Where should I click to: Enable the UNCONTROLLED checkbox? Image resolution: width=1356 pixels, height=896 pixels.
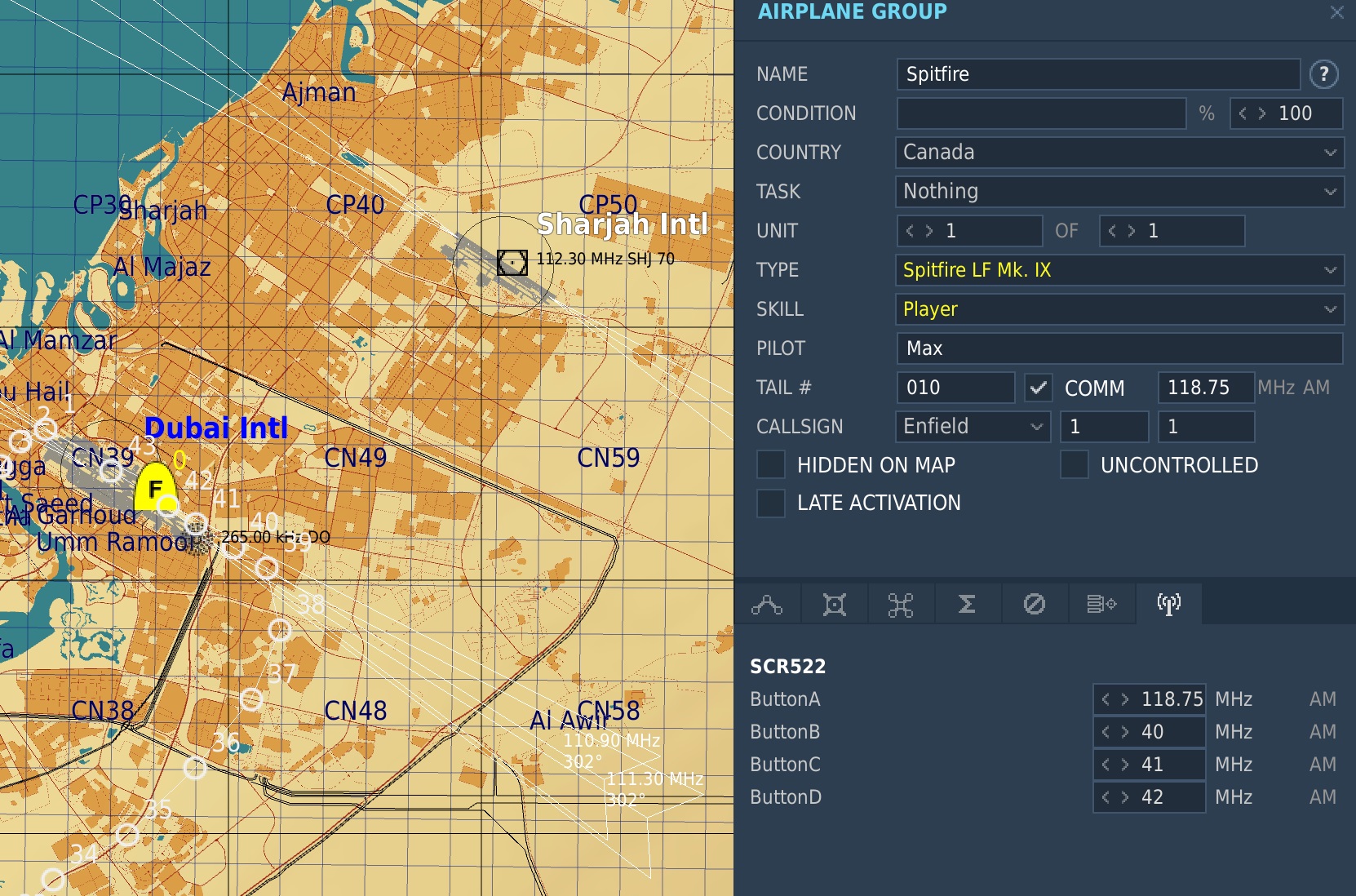[x=1075, y=464]
